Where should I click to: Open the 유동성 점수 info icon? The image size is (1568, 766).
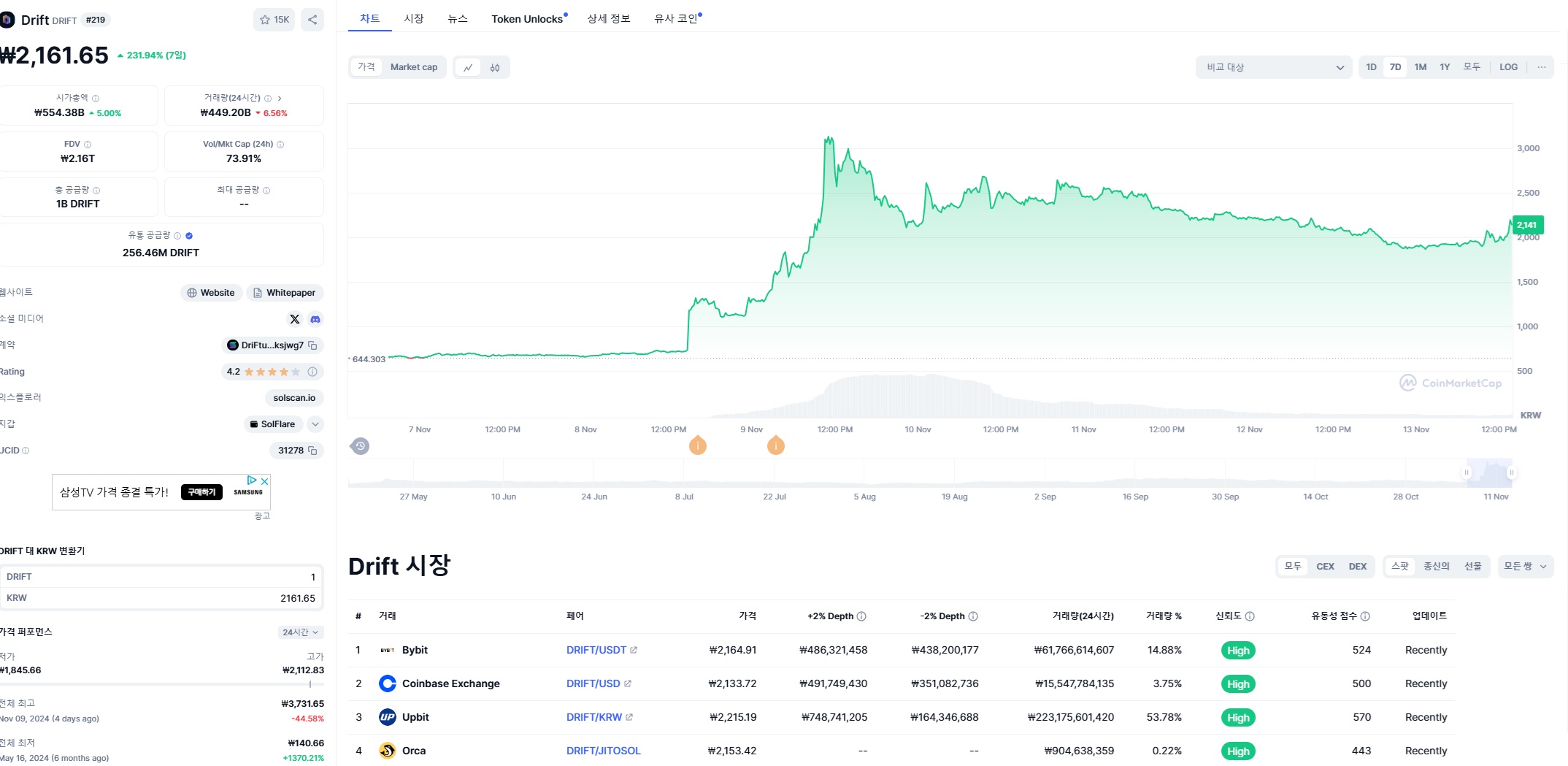pos(1365,616)
